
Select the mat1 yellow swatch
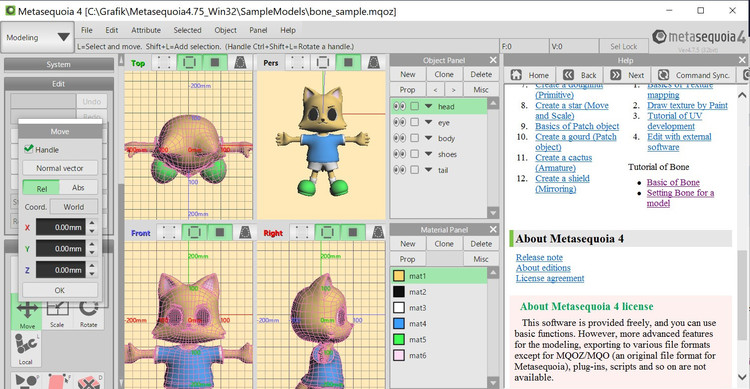399,276
